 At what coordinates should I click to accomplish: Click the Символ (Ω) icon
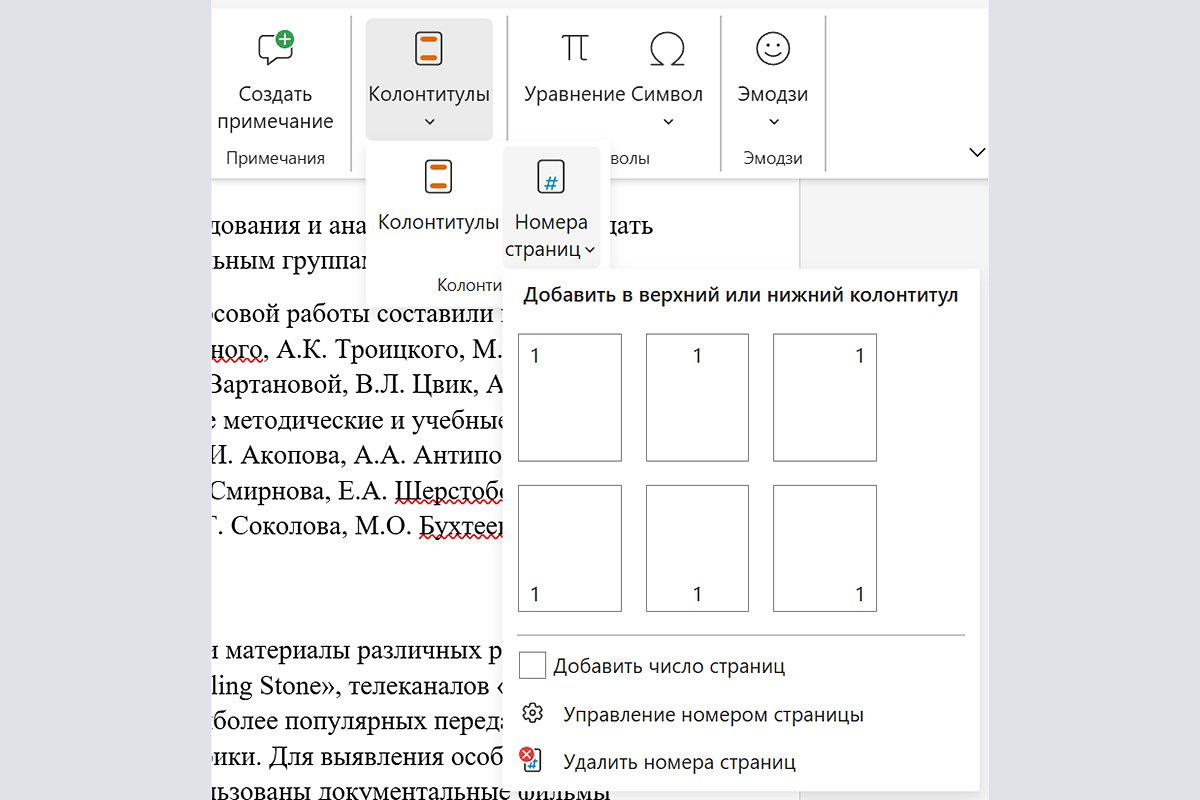click(x=668, y=48)
